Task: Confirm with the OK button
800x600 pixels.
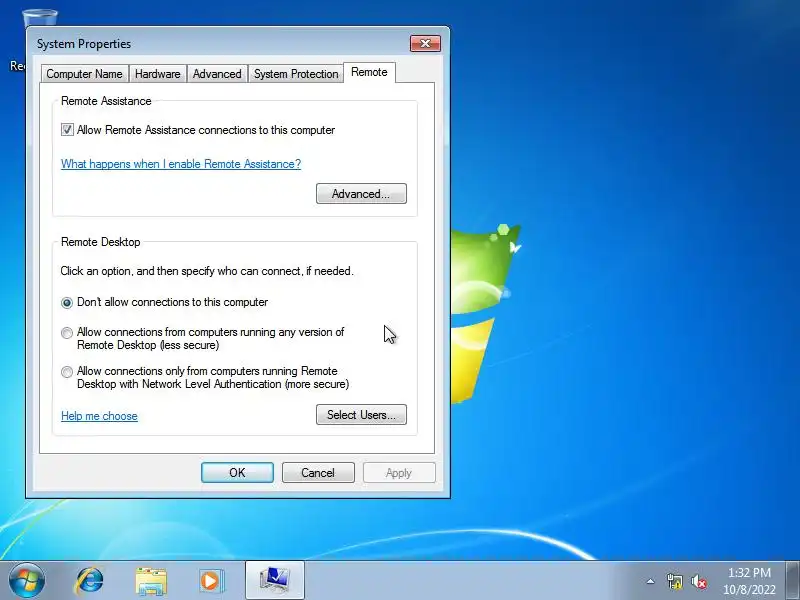Action: click(237, 473)
